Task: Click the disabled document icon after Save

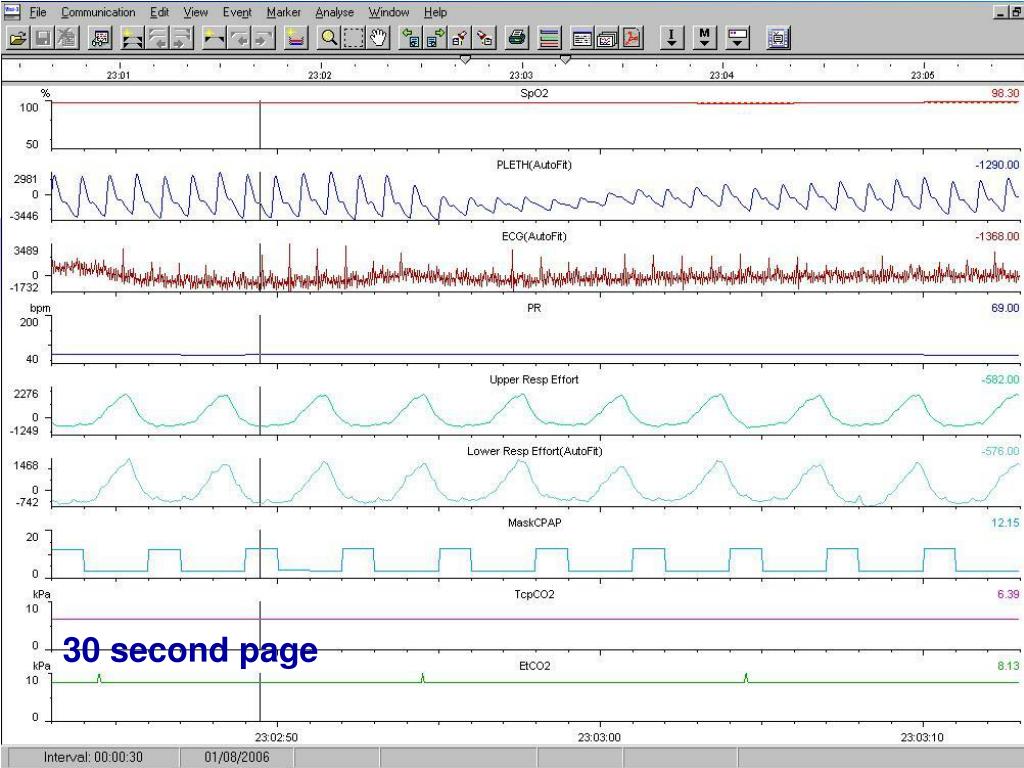Action: point(68,38)
